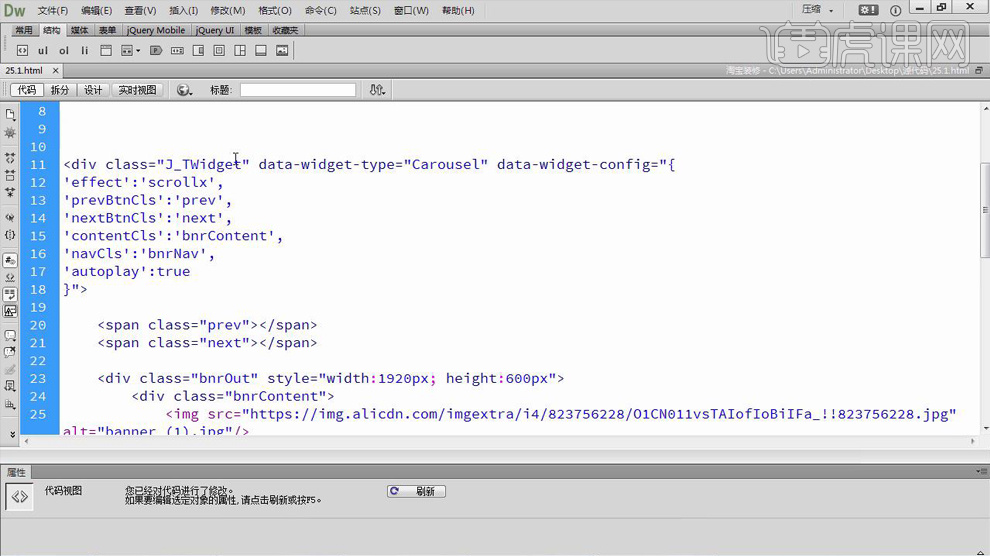Screen dimensions: 990x556
Task: Click the 刷新 refresh button
Action: click(416, 492)
